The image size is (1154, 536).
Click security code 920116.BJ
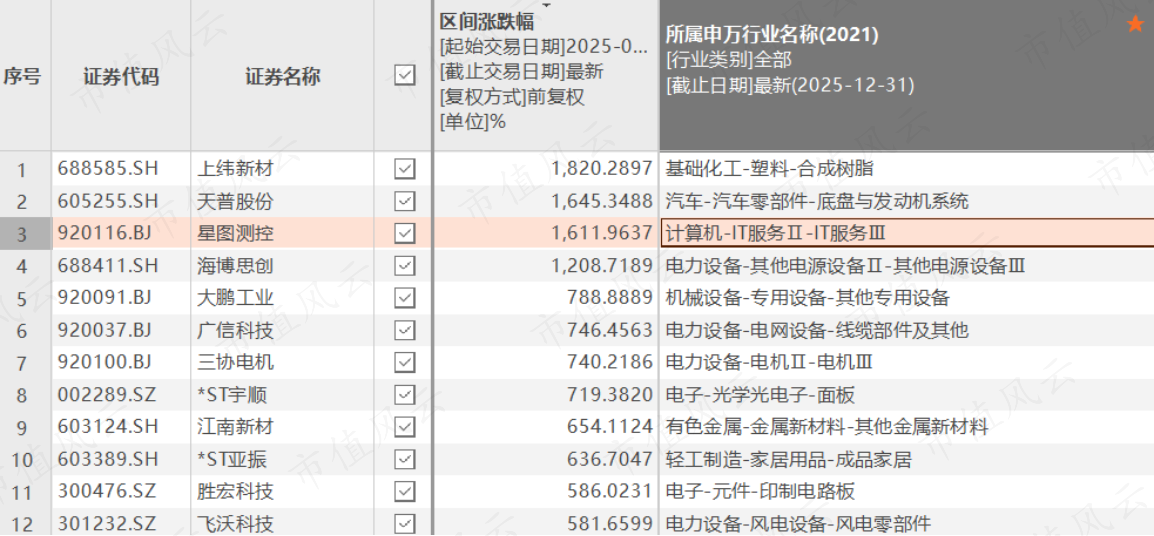point(105,233)
